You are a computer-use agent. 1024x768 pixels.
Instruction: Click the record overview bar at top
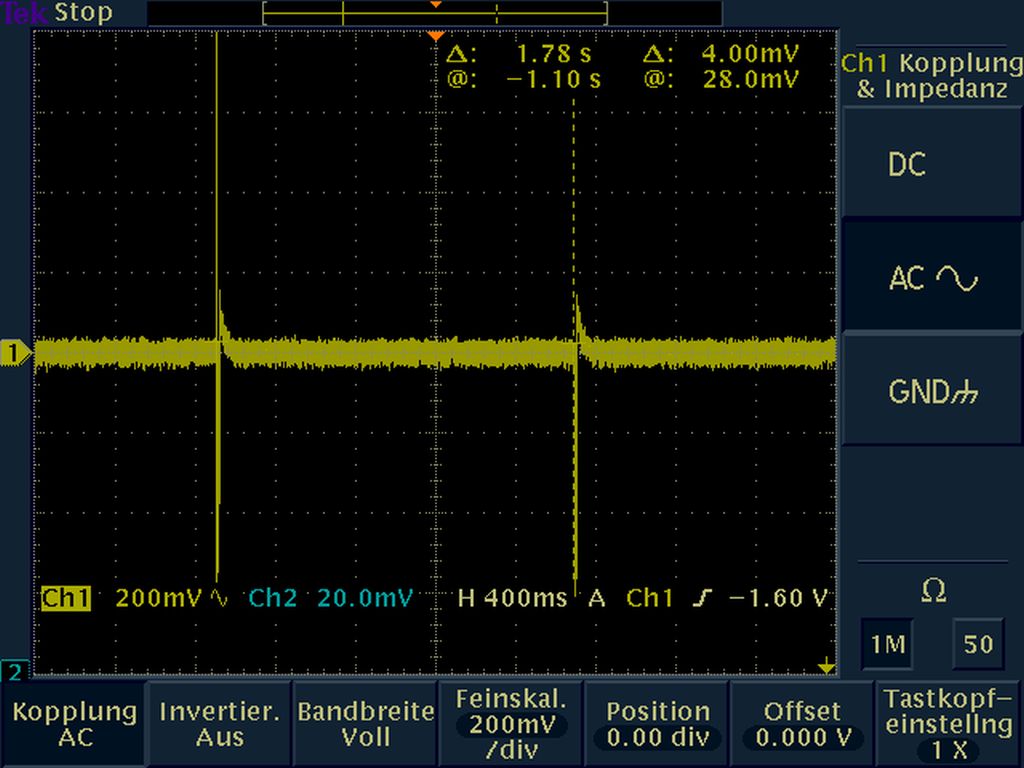click(x=435, y=14)
